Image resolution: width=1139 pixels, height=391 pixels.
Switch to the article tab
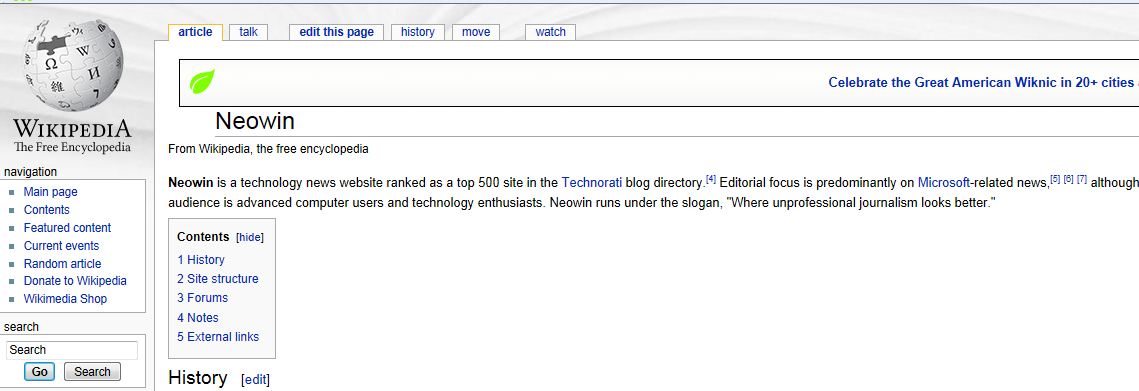pyautogui.click(x=195, y=32)
